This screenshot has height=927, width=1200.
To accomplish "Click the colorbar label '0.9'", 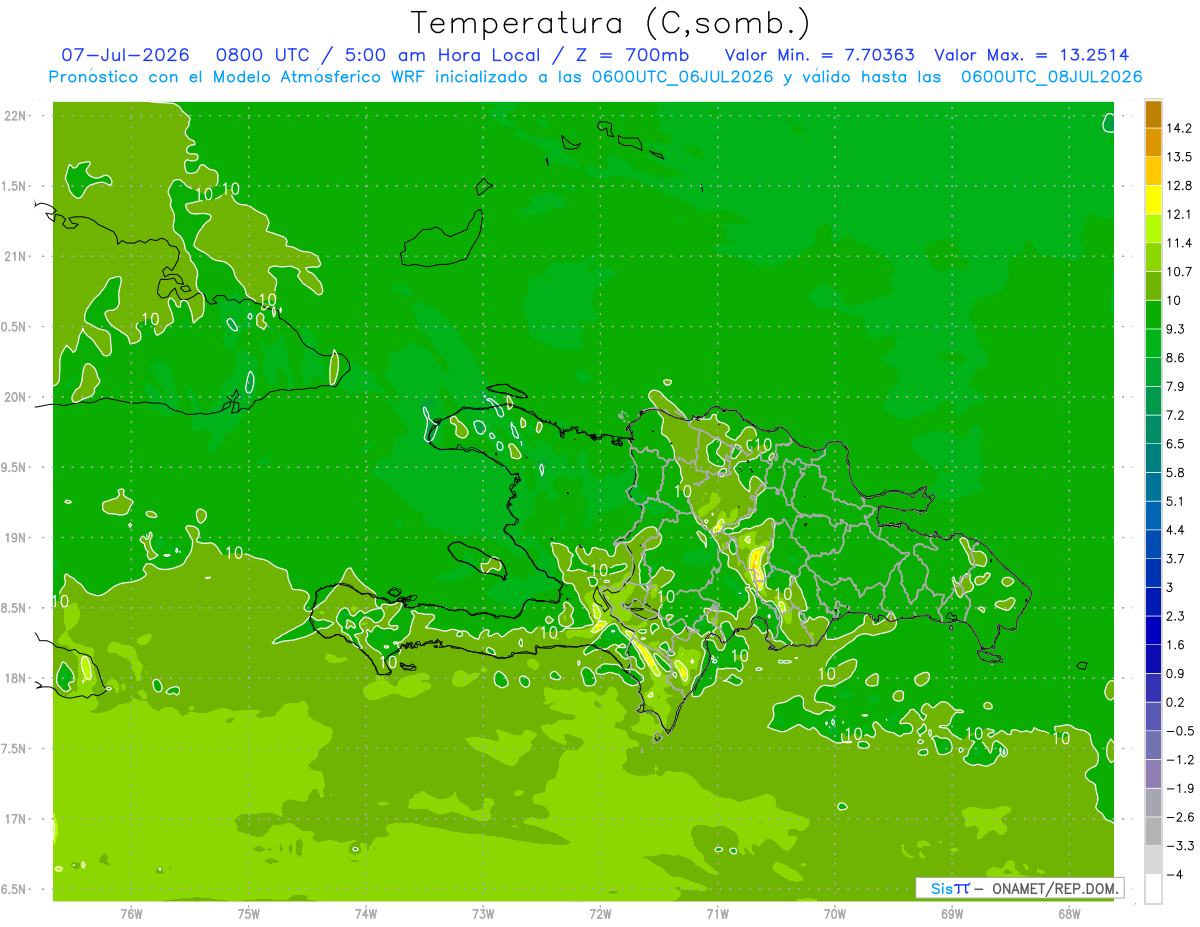I will [x=1176, y=673].
